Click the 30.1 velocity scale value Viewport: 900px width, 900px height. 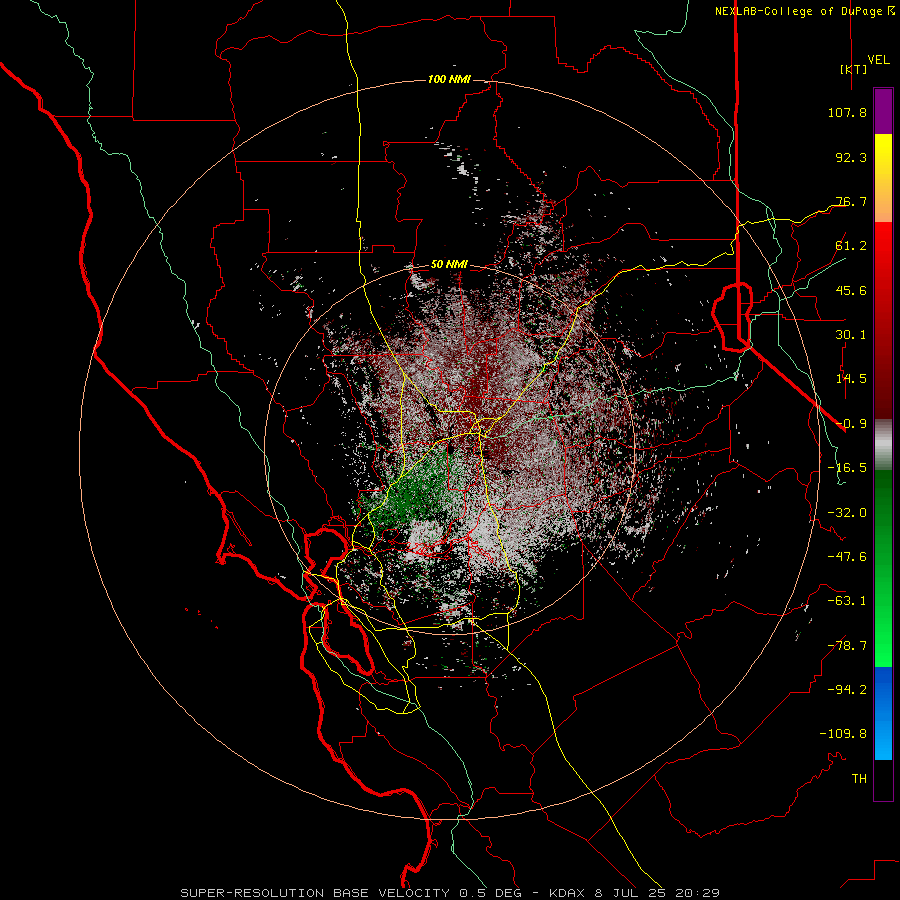(851, 335)
